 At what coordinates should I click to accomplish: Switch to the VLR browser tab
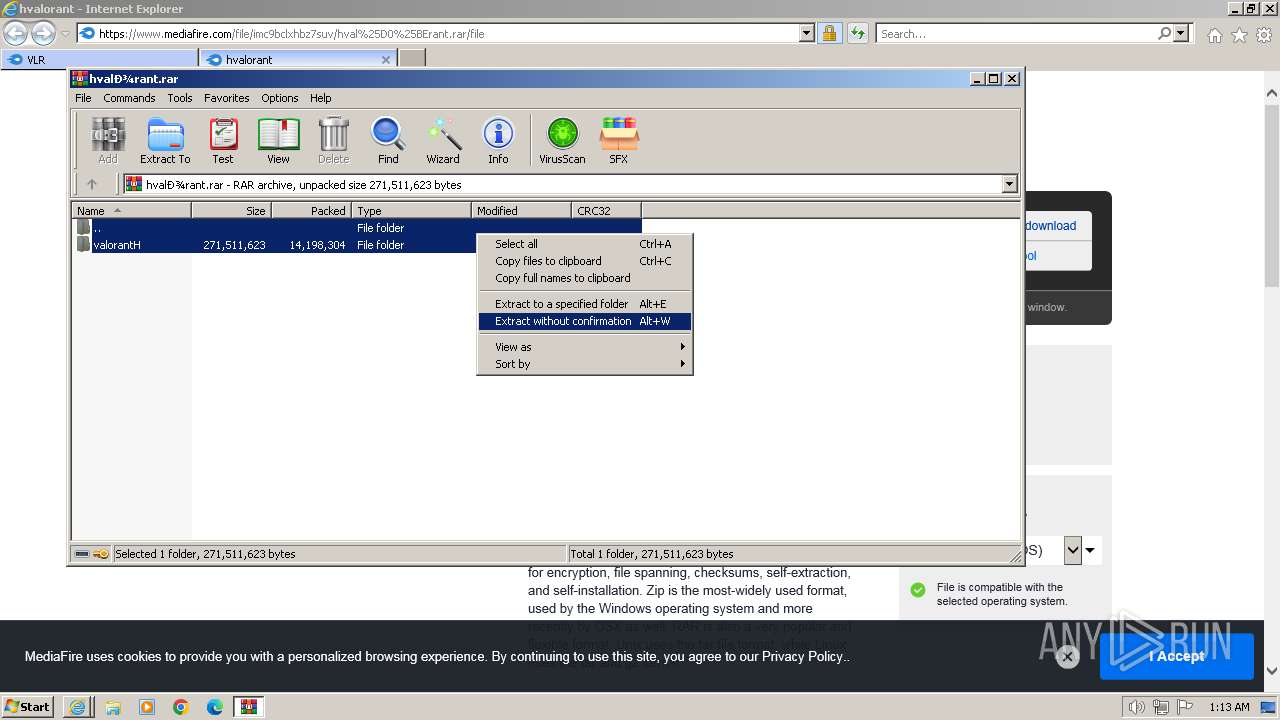click(x=99, y=59)
